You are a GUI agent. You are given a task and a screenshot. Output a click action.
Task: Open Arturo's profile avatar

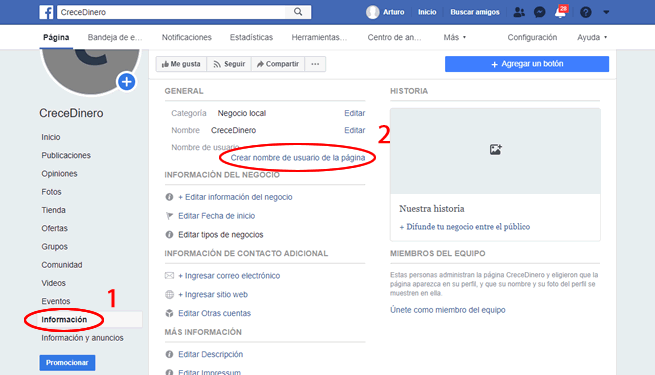pyautogui.click(x=372, y=12)
